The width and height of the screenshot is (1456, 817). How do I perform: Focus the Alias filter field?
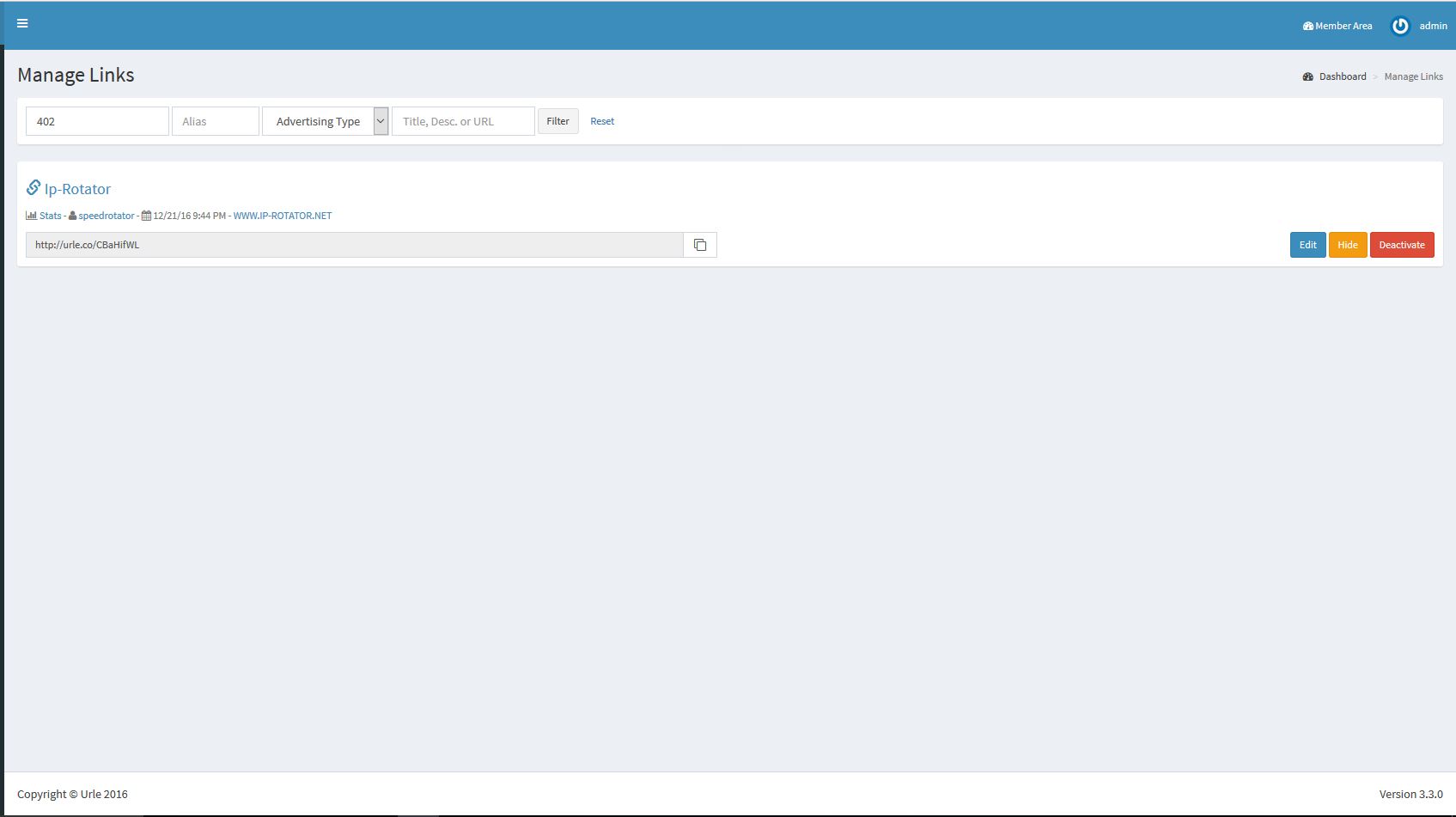pyautogui.click(x=216, y=121)
